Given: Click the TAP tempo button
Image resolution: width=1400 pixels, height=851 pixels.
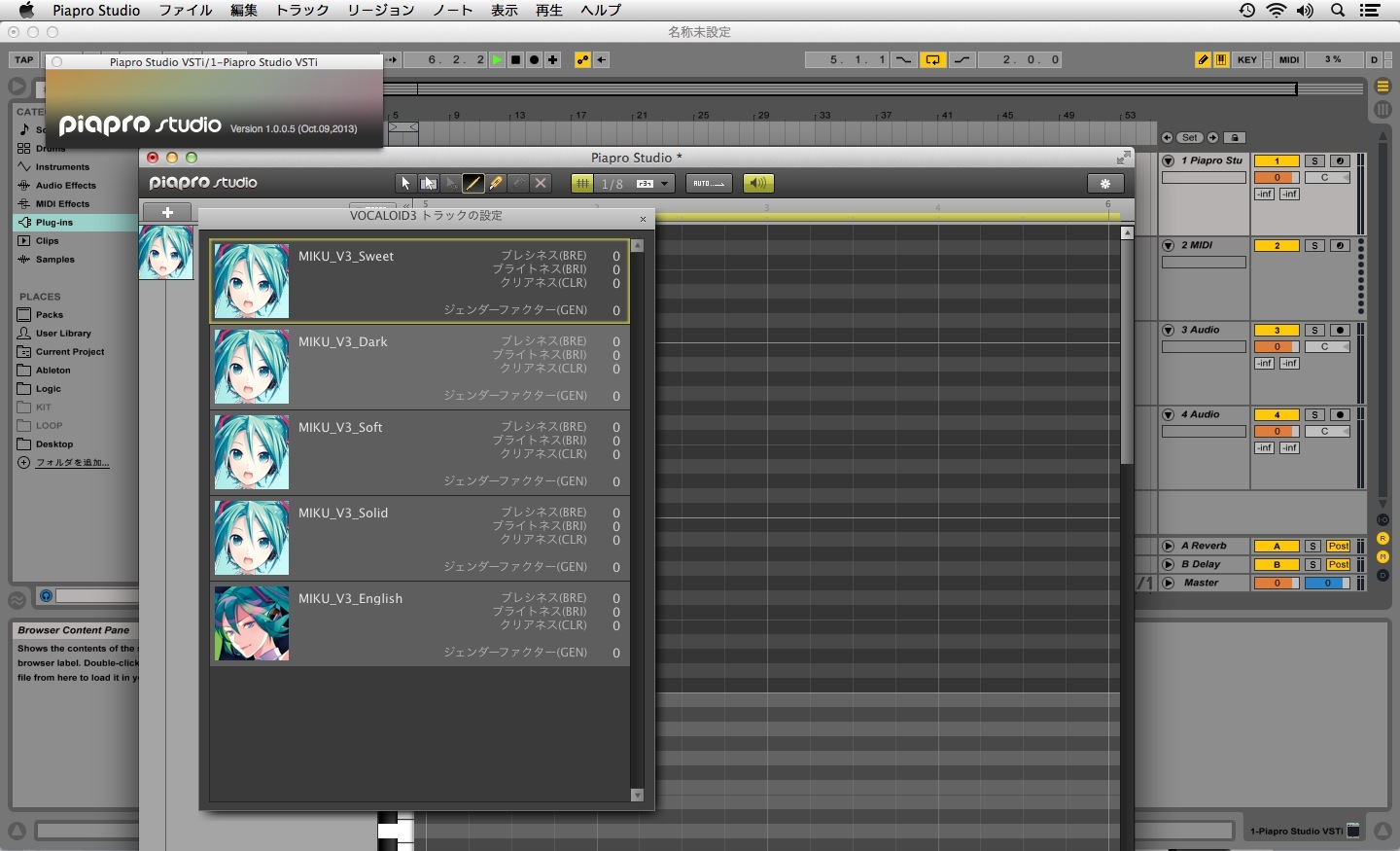Looking at the screenshot, I should [24, 59].
